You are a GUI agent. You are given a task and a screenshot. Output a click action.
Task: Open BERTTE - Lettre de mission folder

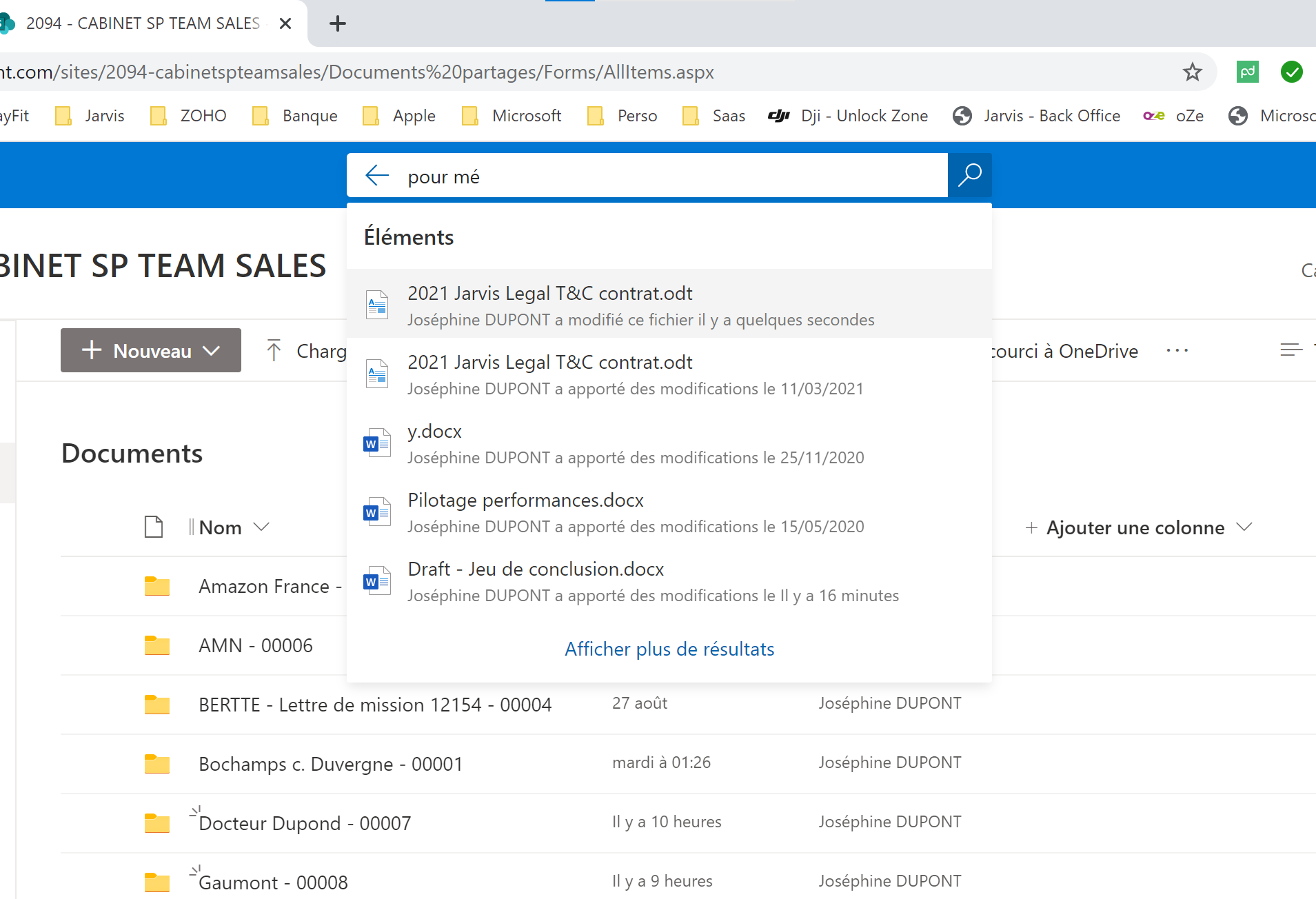point(374,705)
